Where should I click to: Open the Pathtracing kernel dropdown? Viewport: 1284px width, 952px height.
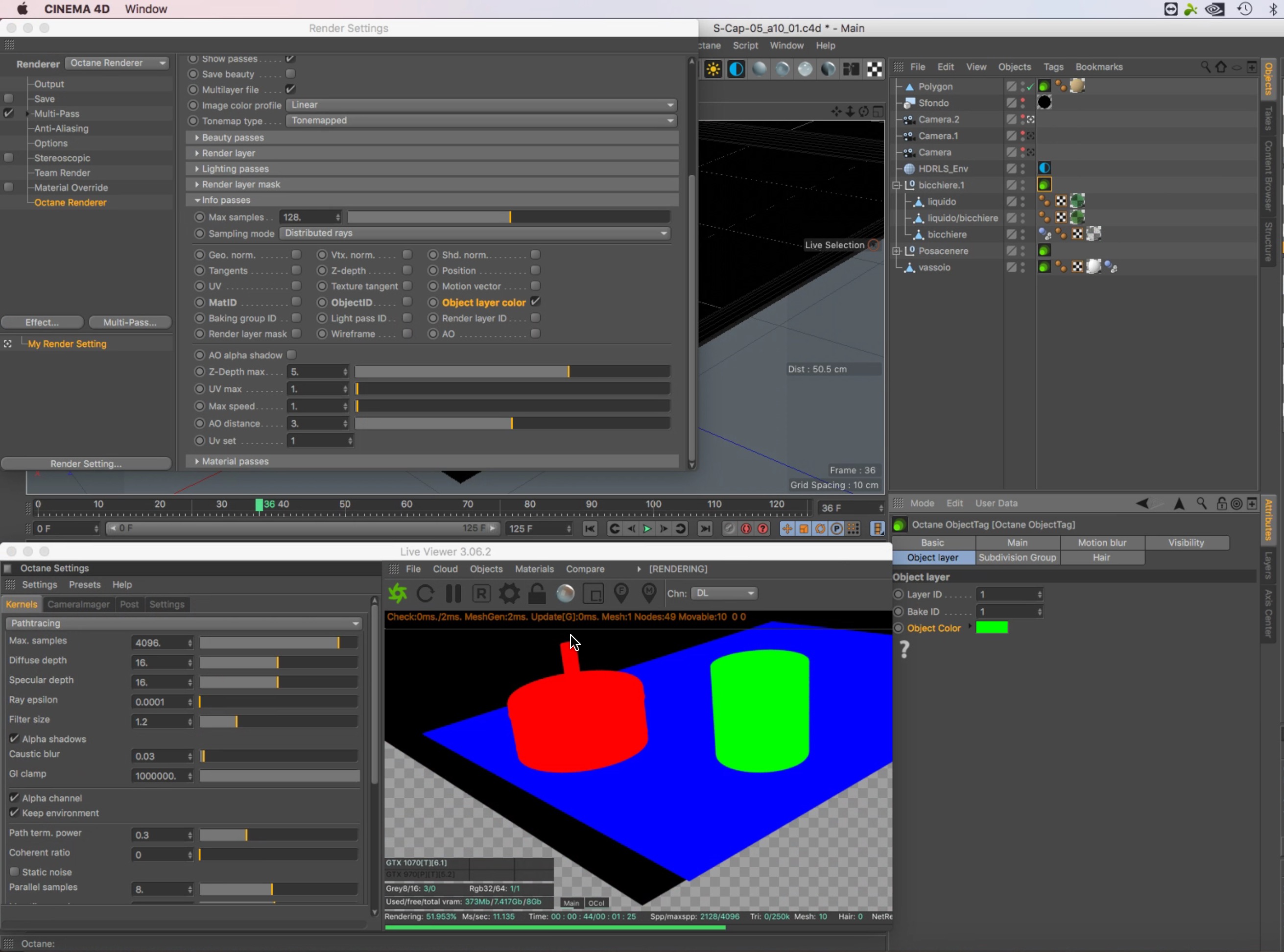(185, 623)
